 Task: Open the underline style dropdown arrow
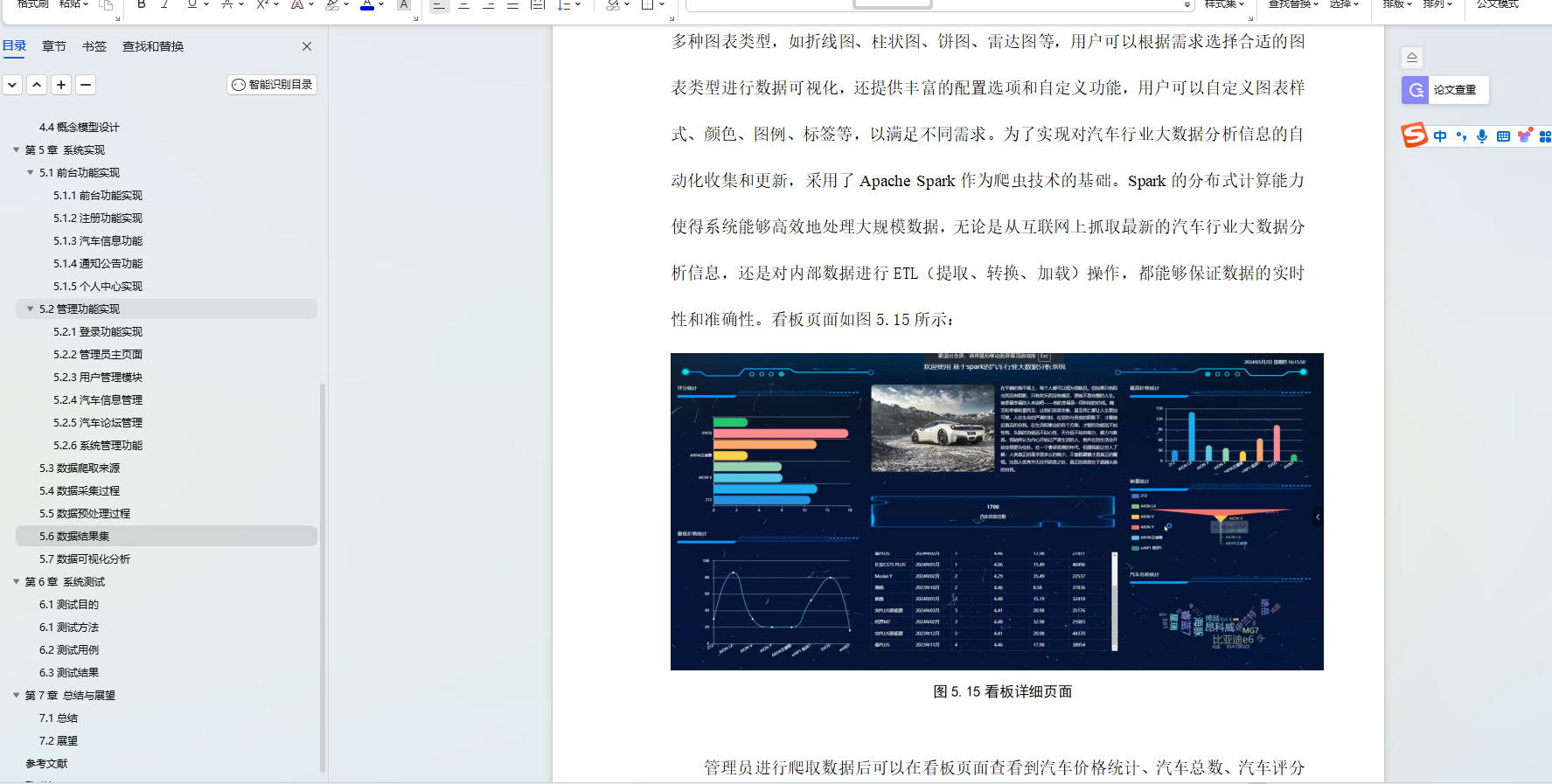(206, 4)
